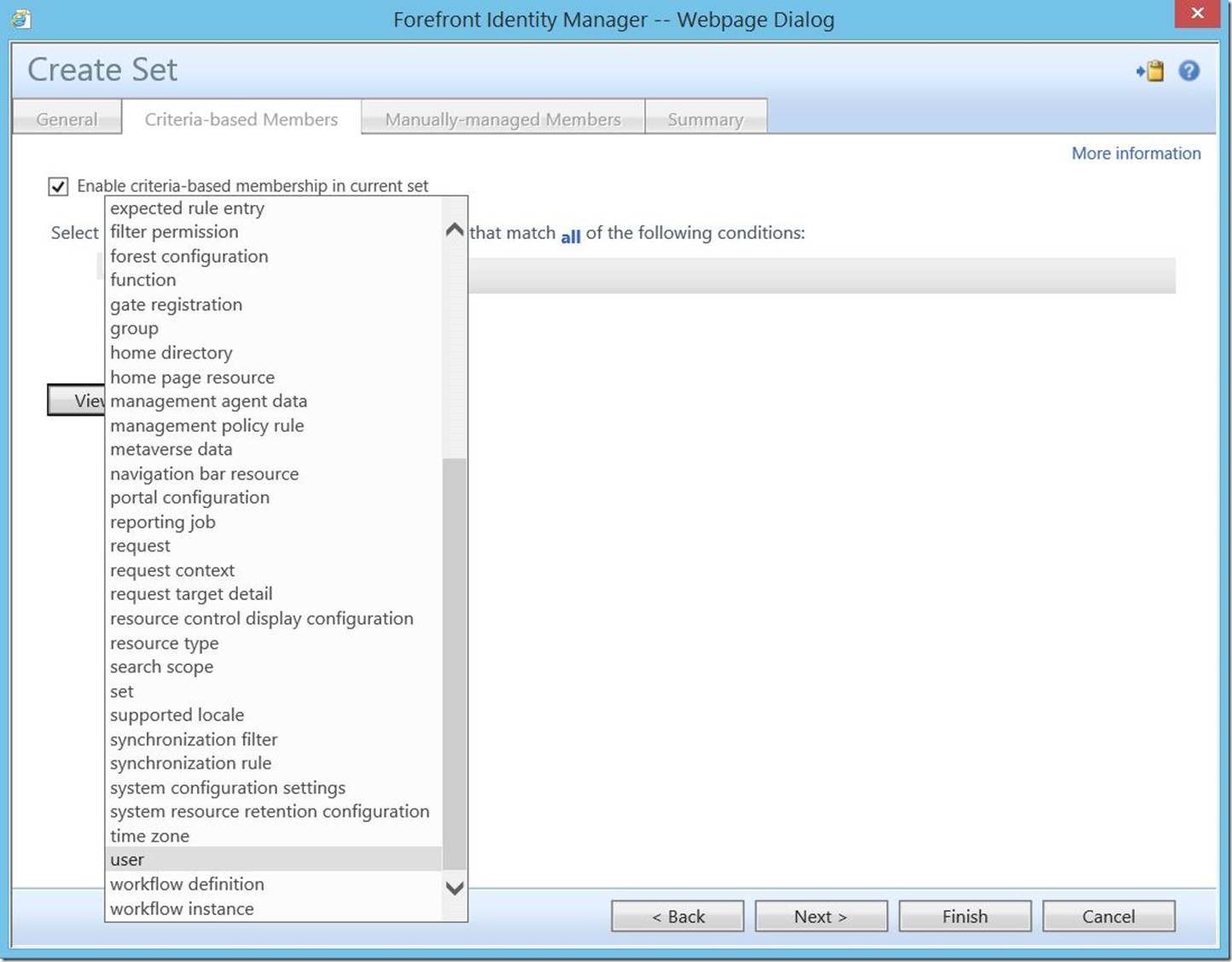
Task: Proceed with the Next button
Action: click(821, 917)
